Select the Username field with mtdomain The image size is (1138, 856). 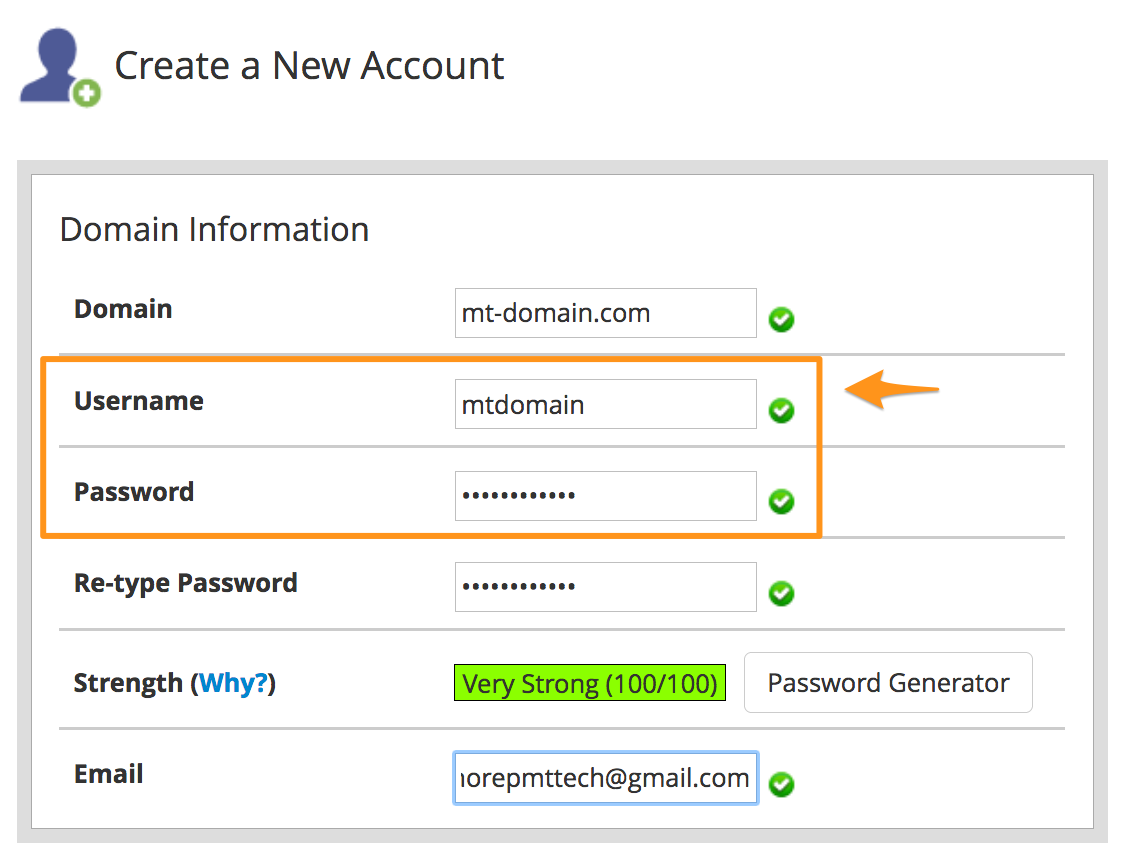[x=605, y=404]
